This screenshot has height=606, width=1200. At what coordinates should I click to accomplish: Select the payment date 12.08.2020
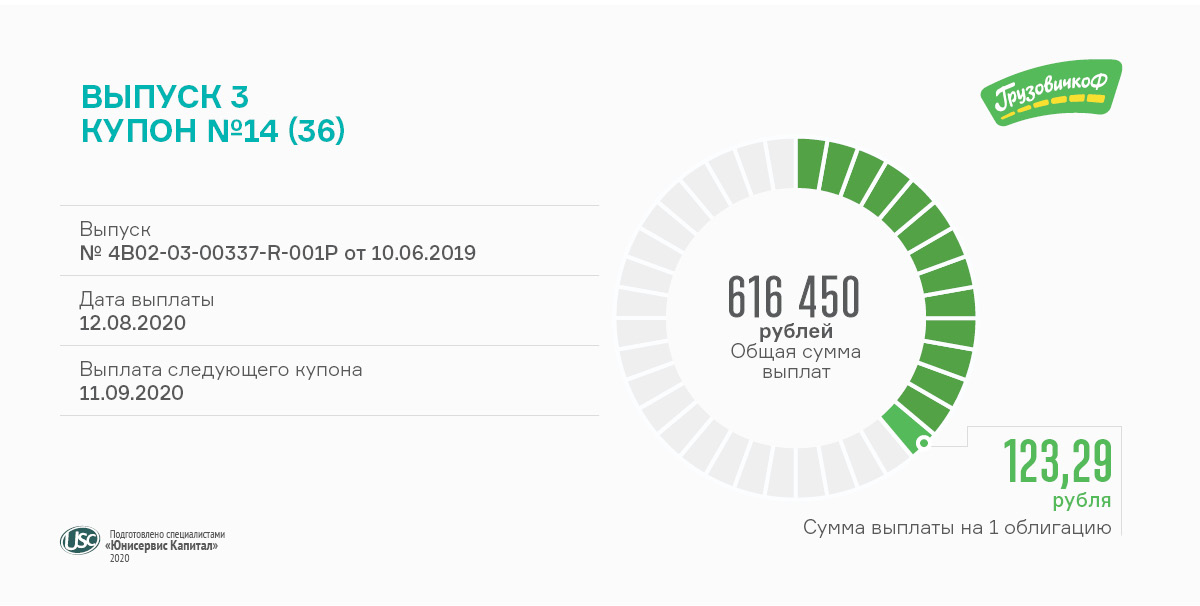point(132,322)
